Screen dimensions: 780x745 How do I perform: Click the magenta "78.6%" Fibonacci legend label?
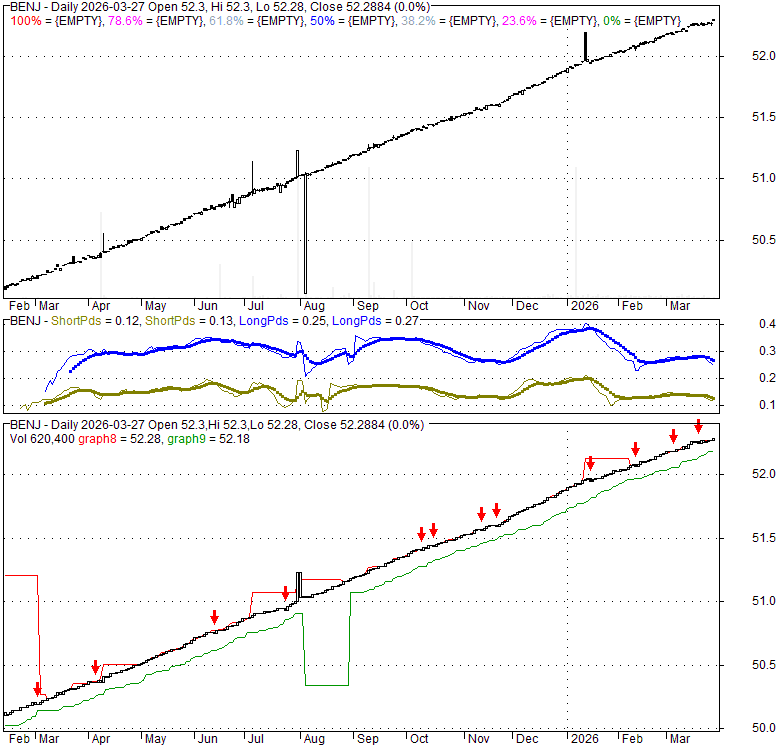coord(125,21)
